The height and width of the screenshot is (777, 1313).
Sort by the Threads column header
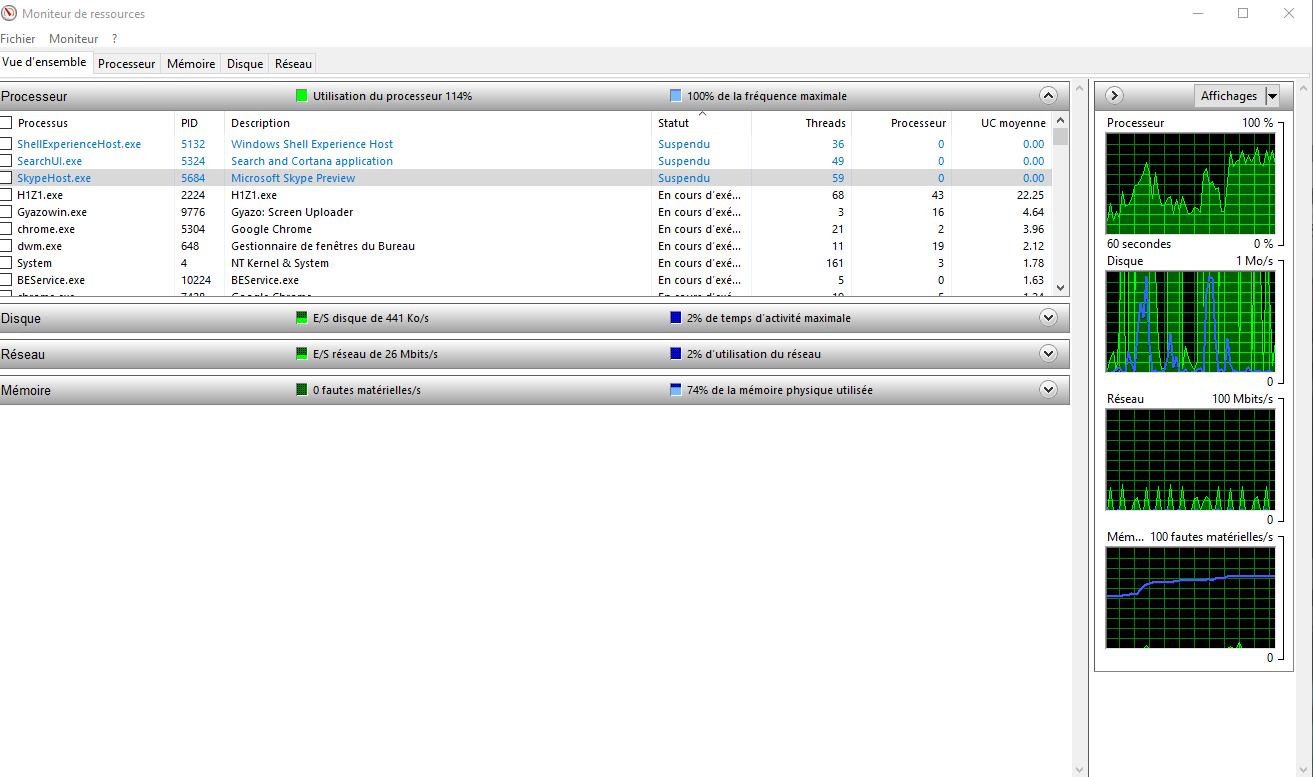coord(801,123)
